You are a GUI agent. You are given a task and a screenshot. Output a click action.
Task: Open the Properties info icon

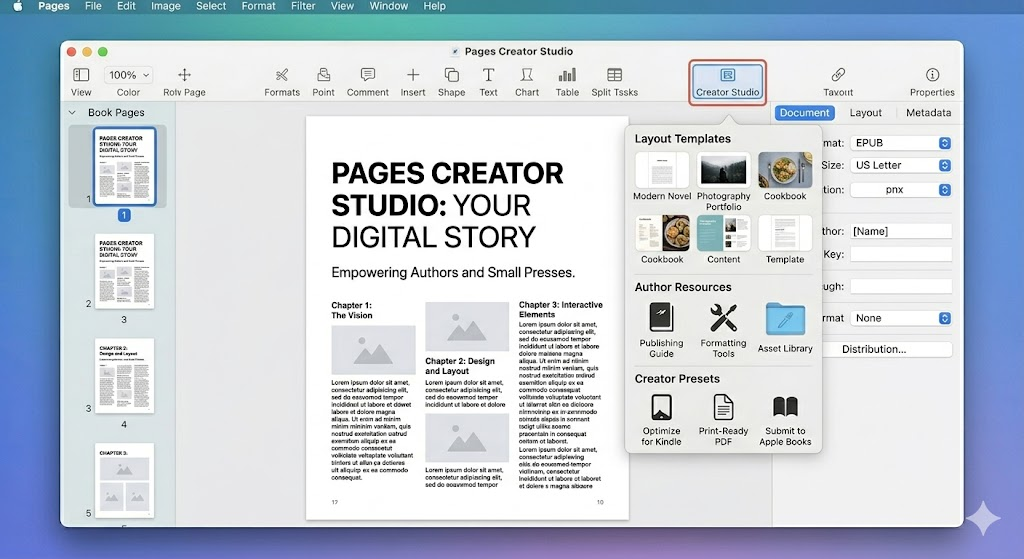coord(932,74)
